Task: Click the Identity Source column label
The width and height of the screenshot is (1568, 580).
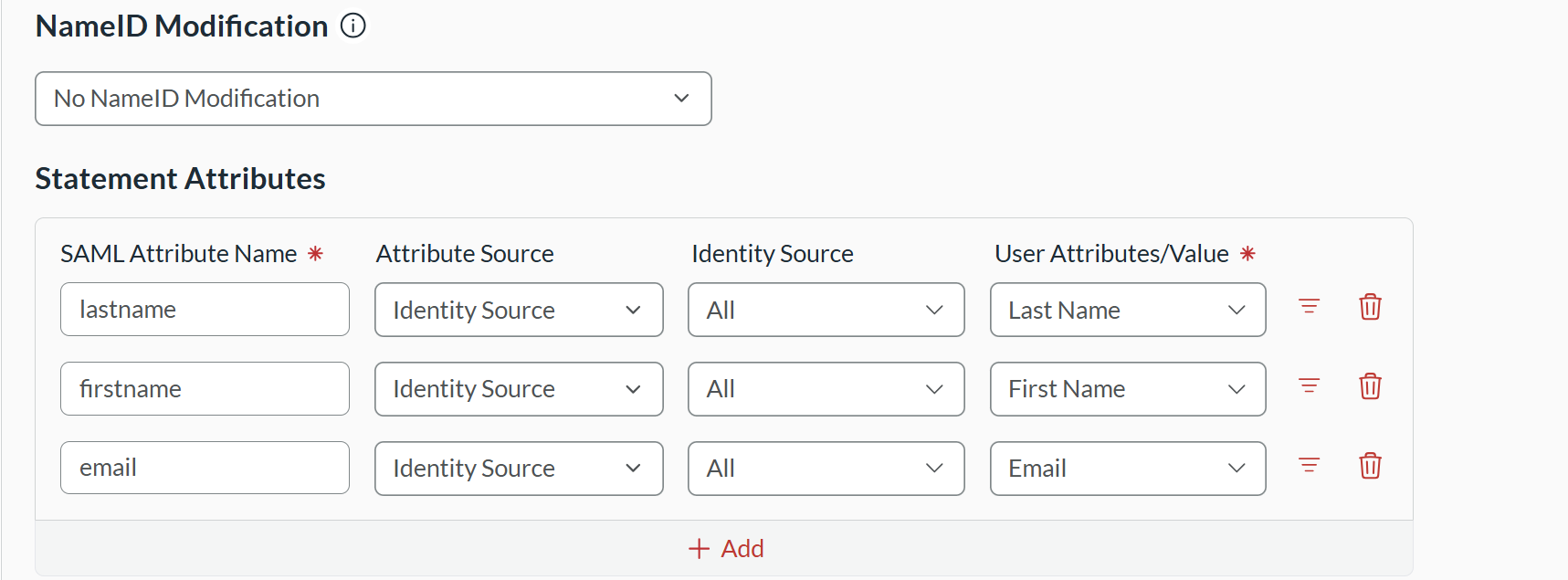Action: (773, 253)
